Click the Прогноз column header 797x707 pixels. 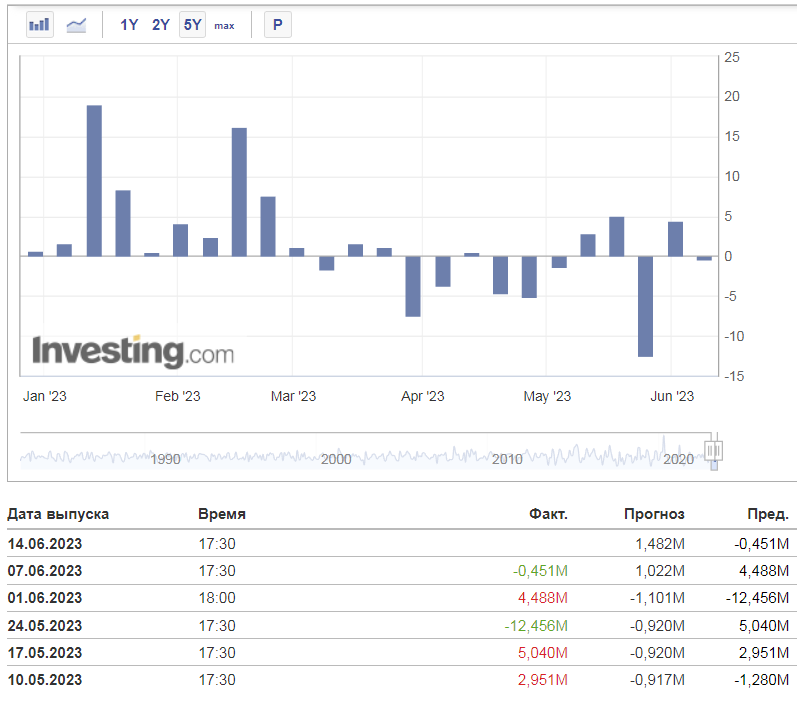(x=654, y=514)
